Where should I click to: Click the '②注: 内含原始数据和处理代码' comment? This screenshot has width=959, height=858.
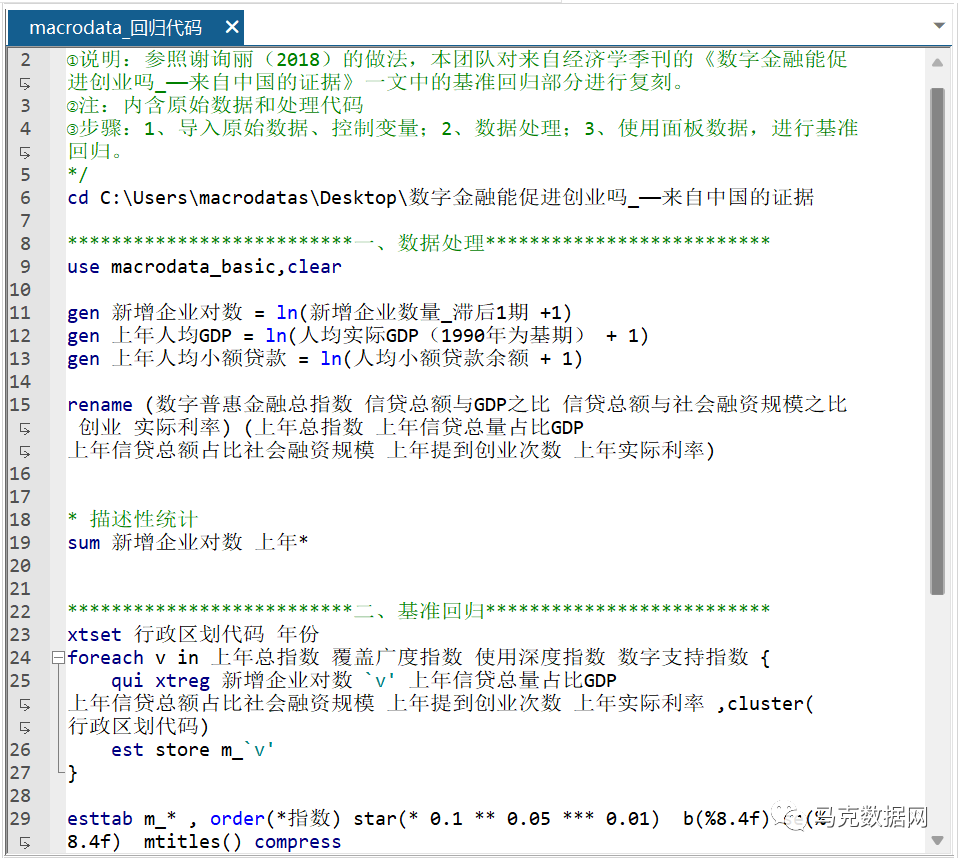(x=215, y=105)
